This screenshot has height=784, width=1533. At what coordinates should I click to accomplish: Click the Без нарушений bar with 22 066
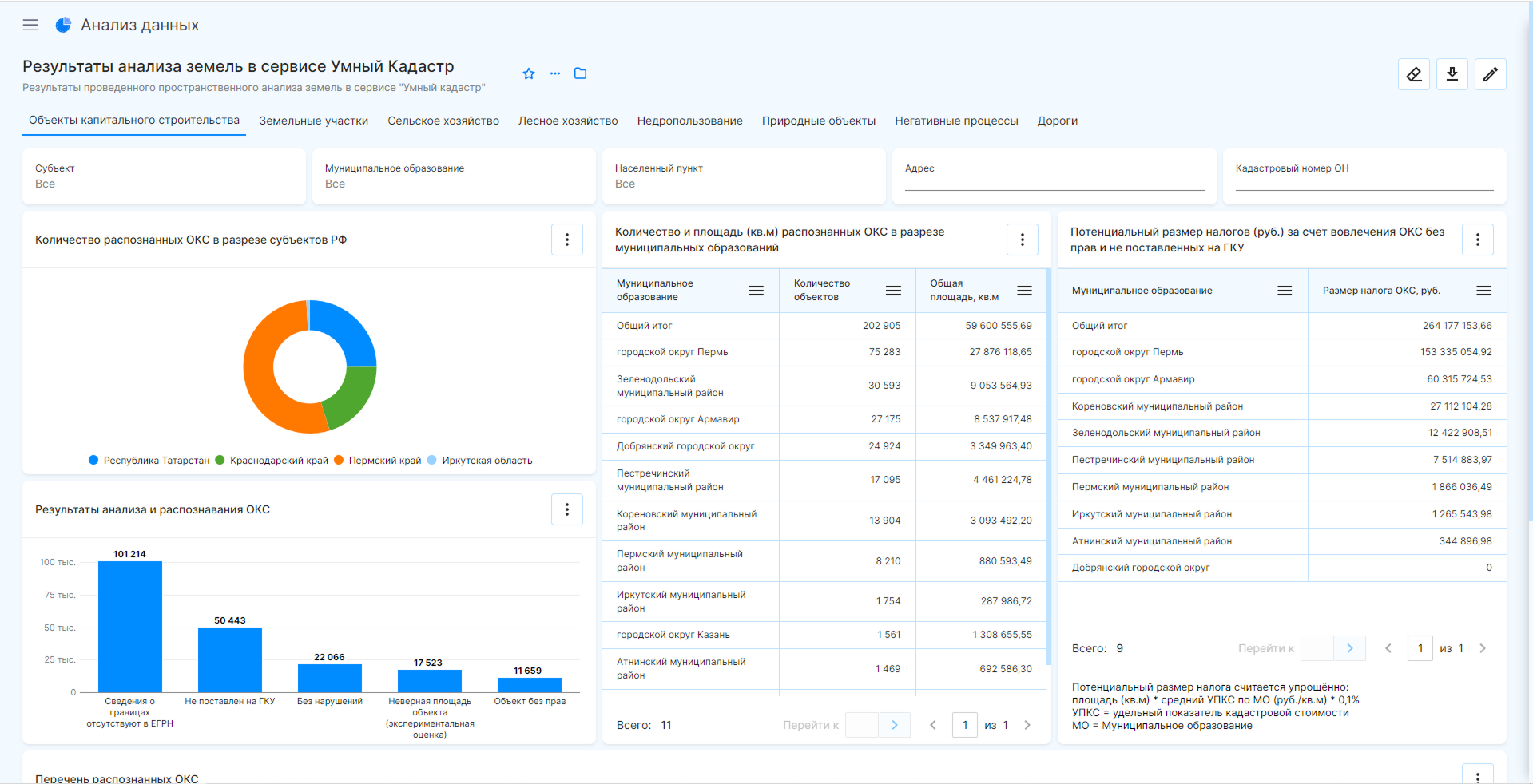(330, 678)
